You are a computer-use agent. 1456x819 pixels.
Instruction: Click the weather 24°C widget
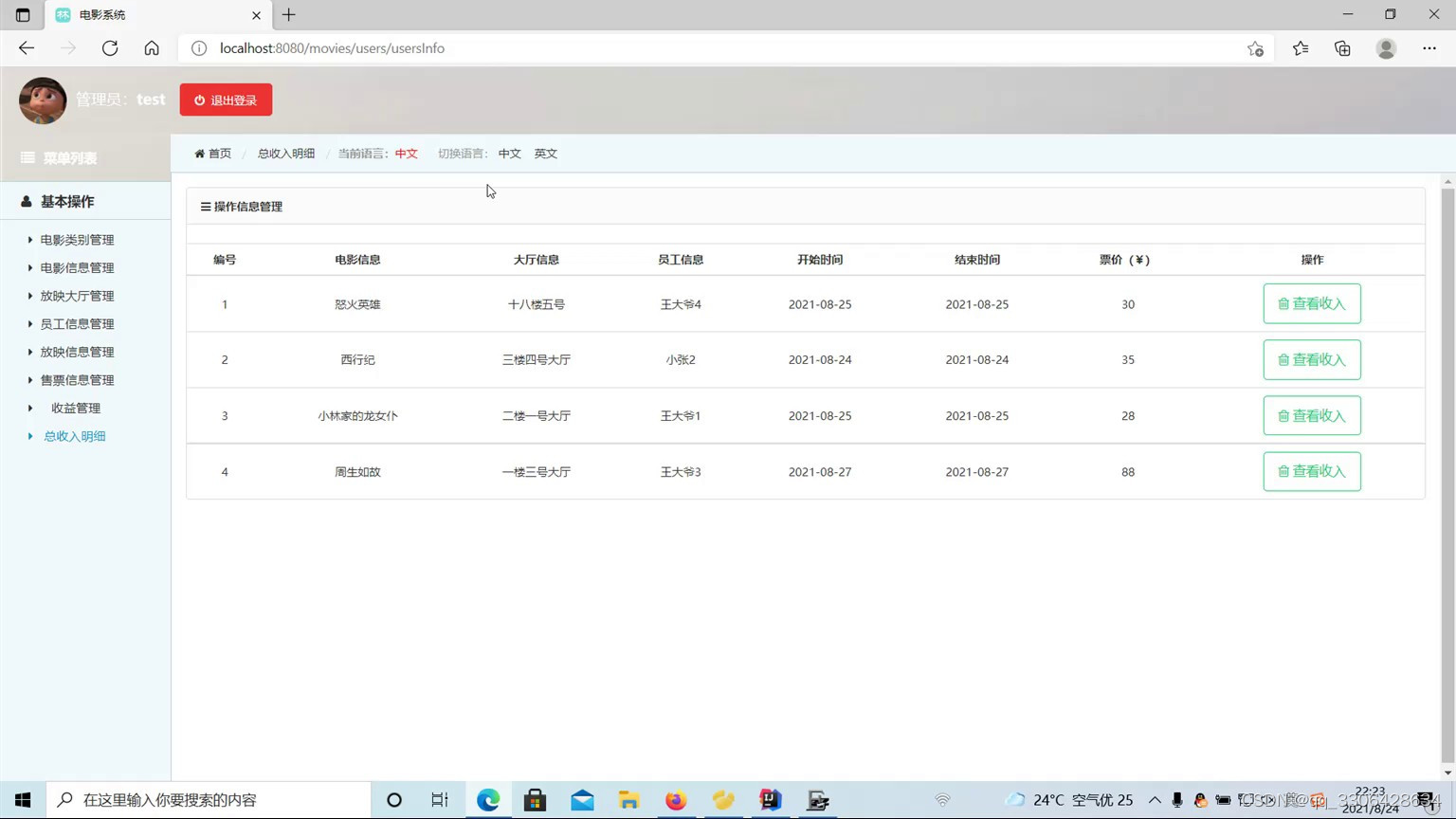tap(1069, 800)
